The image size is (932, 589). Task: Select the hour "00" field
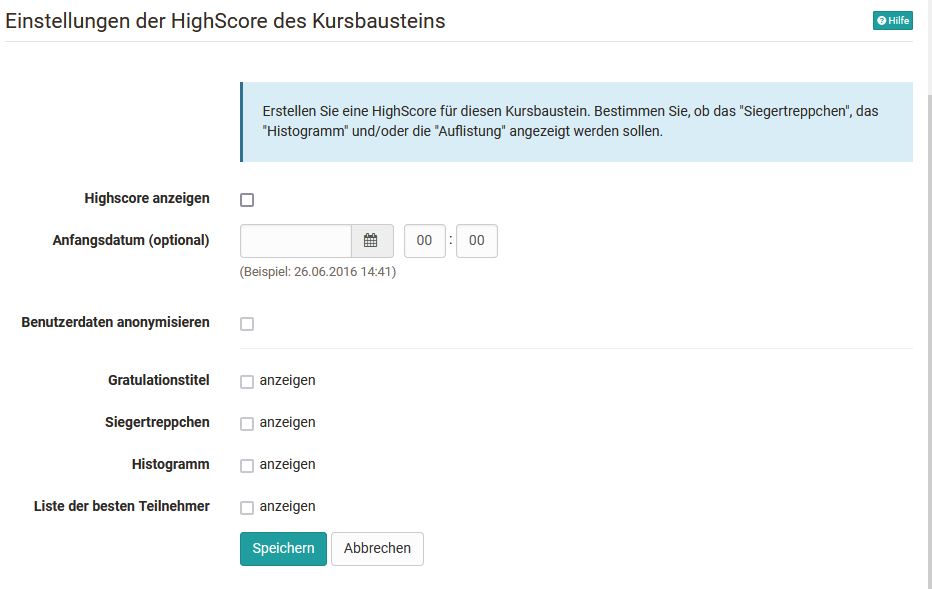point(424,240)
